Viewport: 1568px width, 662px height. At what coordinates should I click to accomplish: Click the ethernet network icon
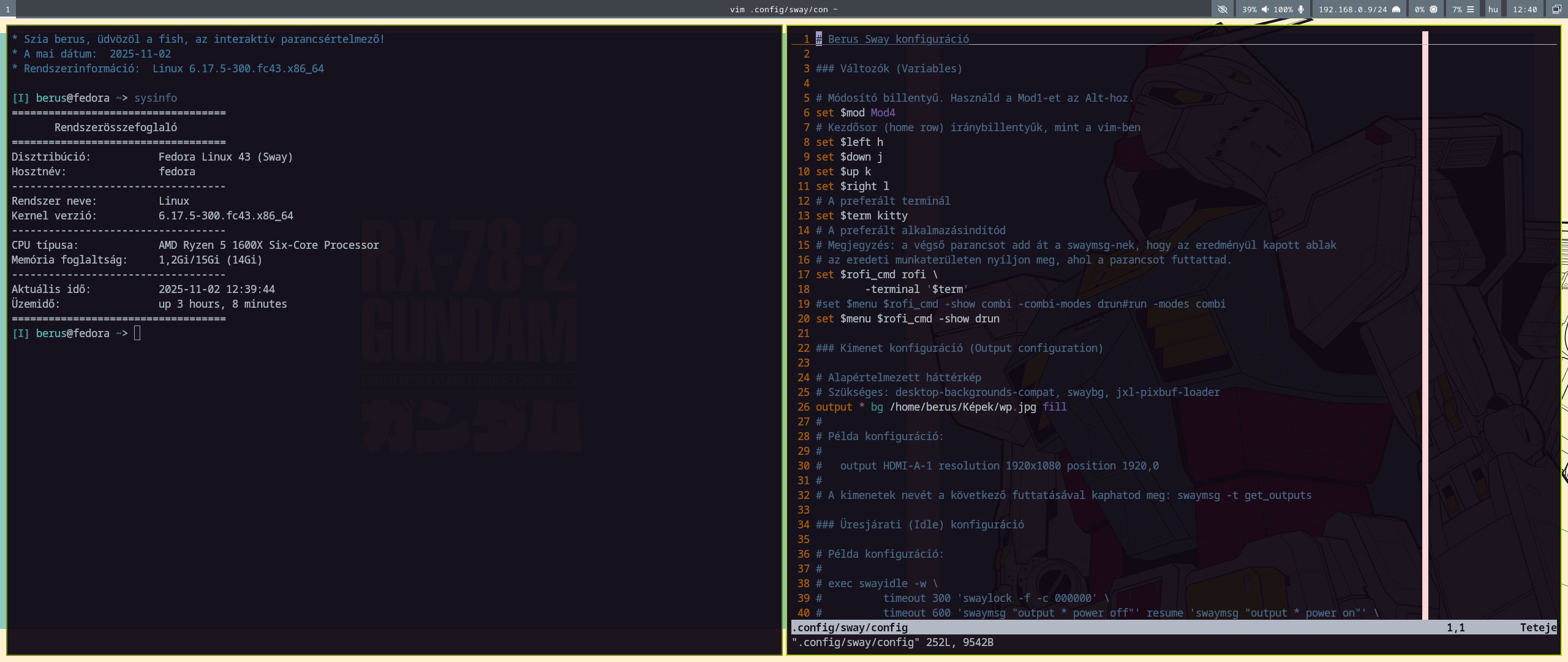pyautogui.click(x=1396, y=9)
